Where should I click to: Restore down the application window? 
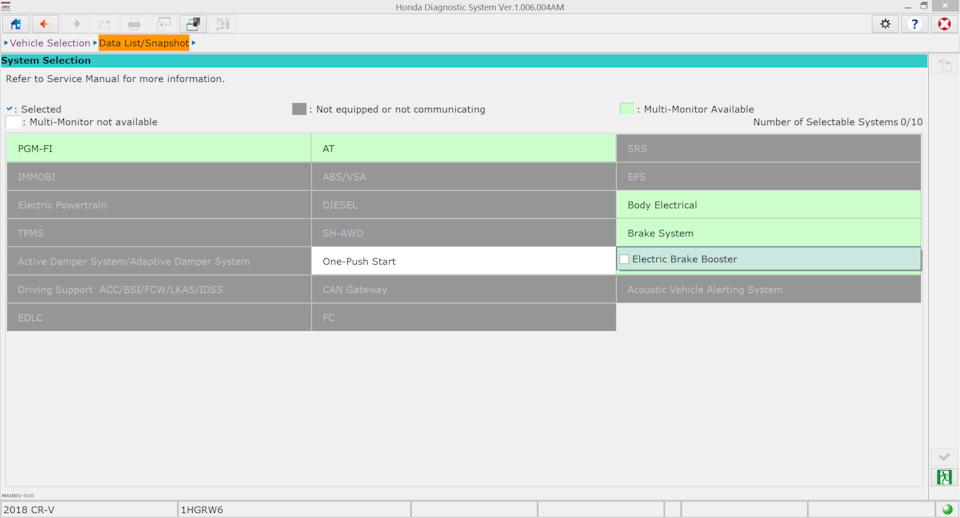(924, 6)
